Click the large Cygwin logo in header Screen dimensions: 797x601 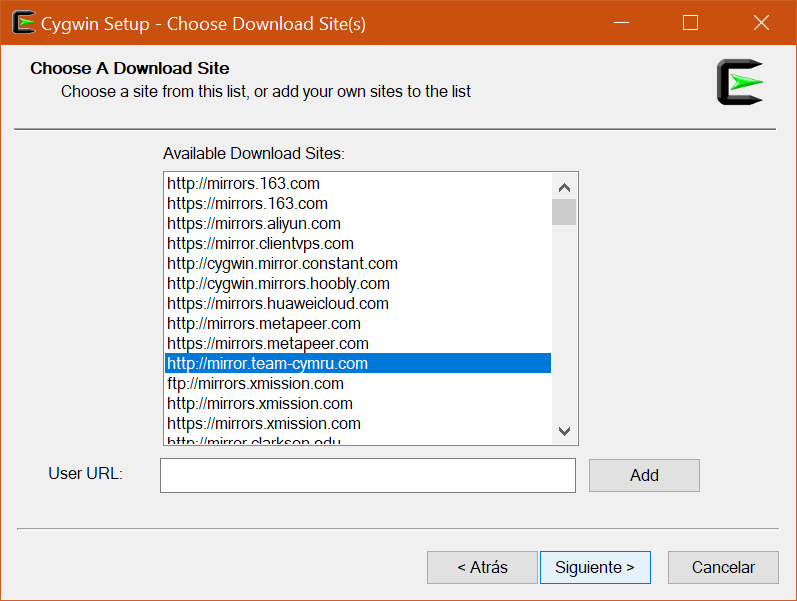click(740, 82)
